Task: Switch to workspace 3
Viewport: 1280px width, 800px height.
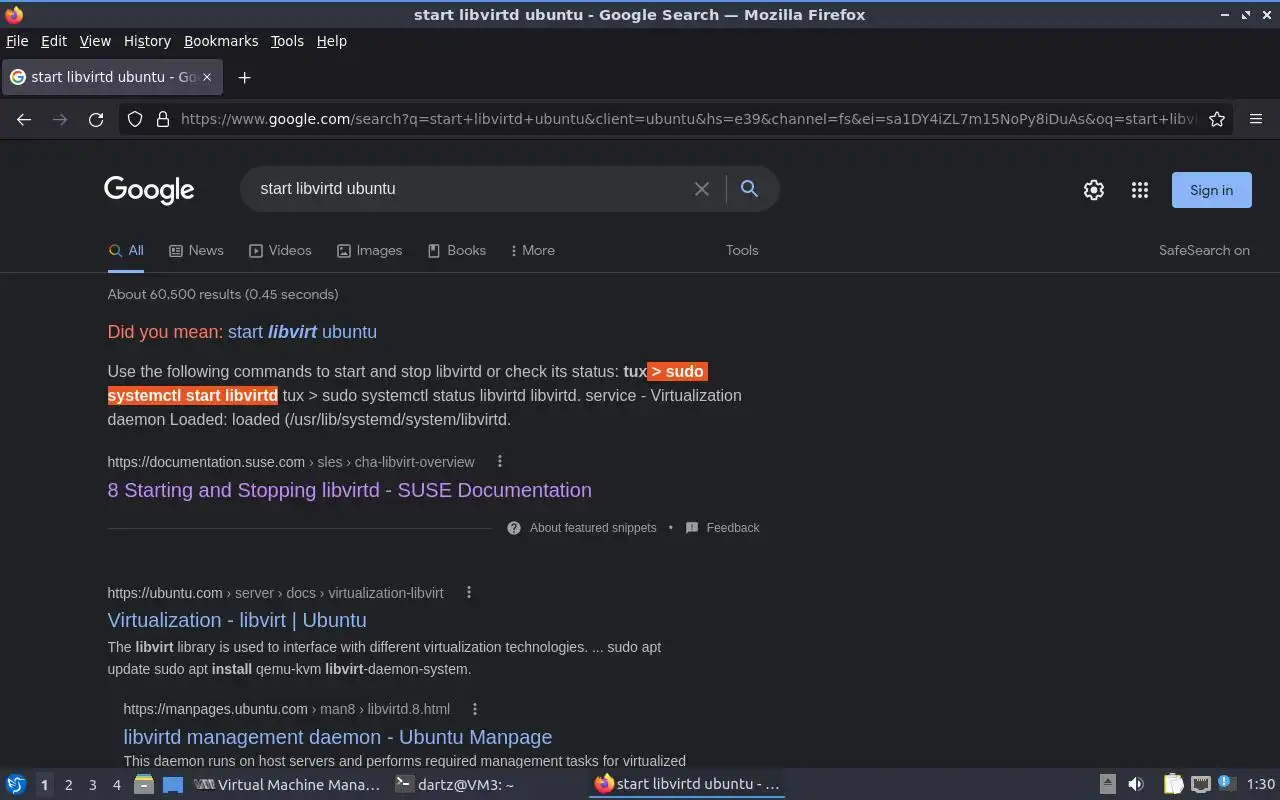Action: pos(93,785)
